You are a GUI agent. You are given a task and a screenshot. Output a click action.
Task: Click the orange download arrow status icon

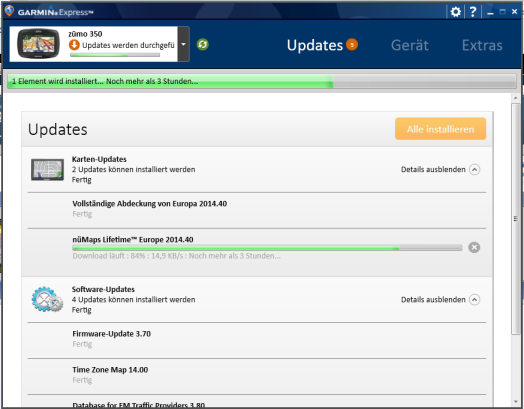pyautogui.click(x=74, y=45)
